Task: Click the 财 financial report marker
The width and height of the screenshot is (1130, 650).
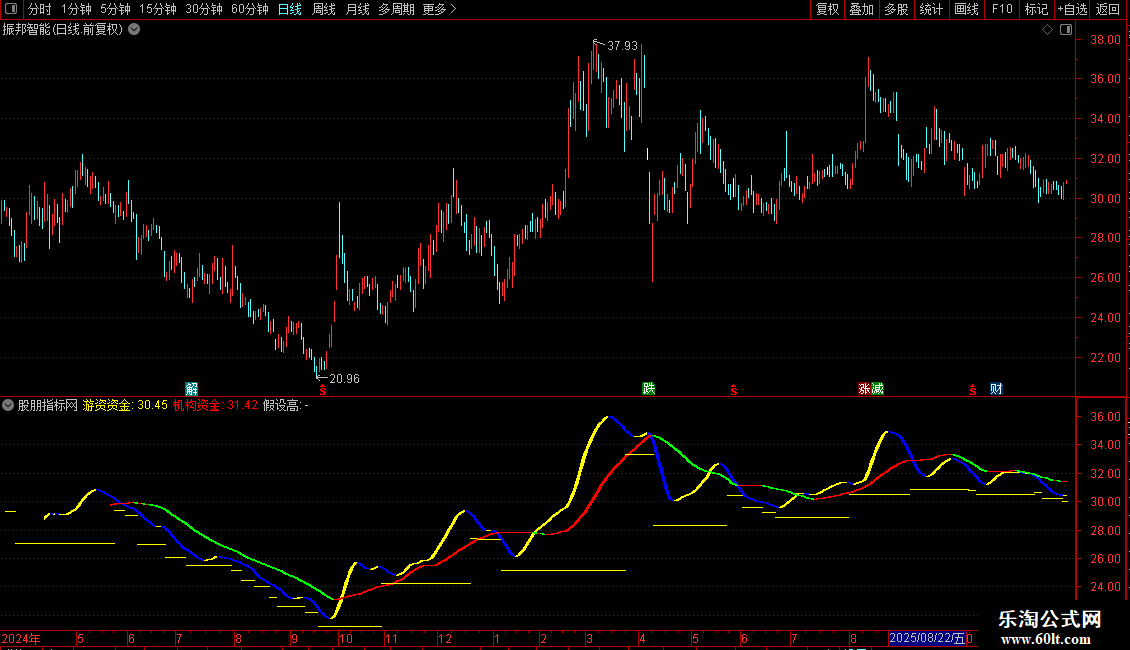Action: coord(996,389)
